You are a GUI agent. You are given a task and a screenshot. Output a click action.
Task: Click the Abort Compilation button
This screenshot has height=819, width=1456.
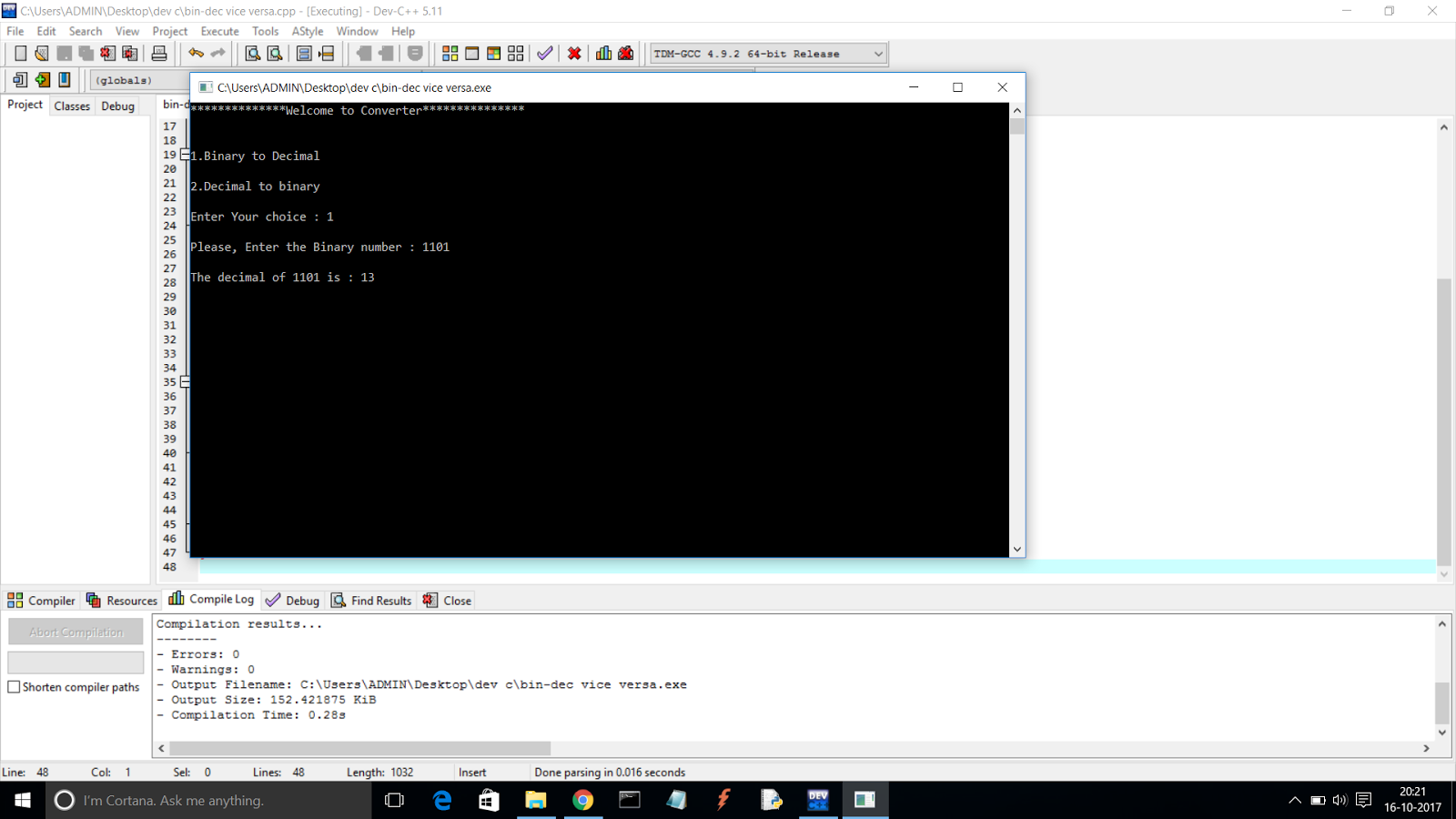coord(76,631)
